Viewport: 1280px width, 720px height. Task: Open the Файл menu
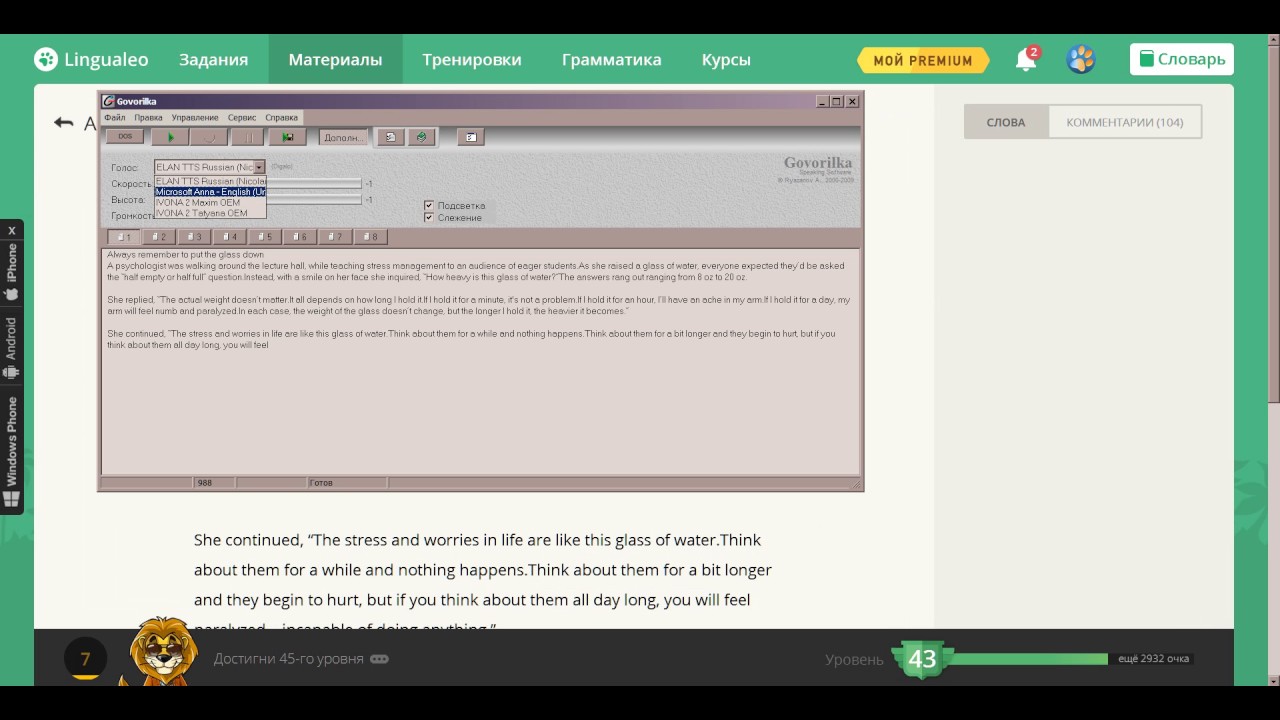(x=114, y=117)
